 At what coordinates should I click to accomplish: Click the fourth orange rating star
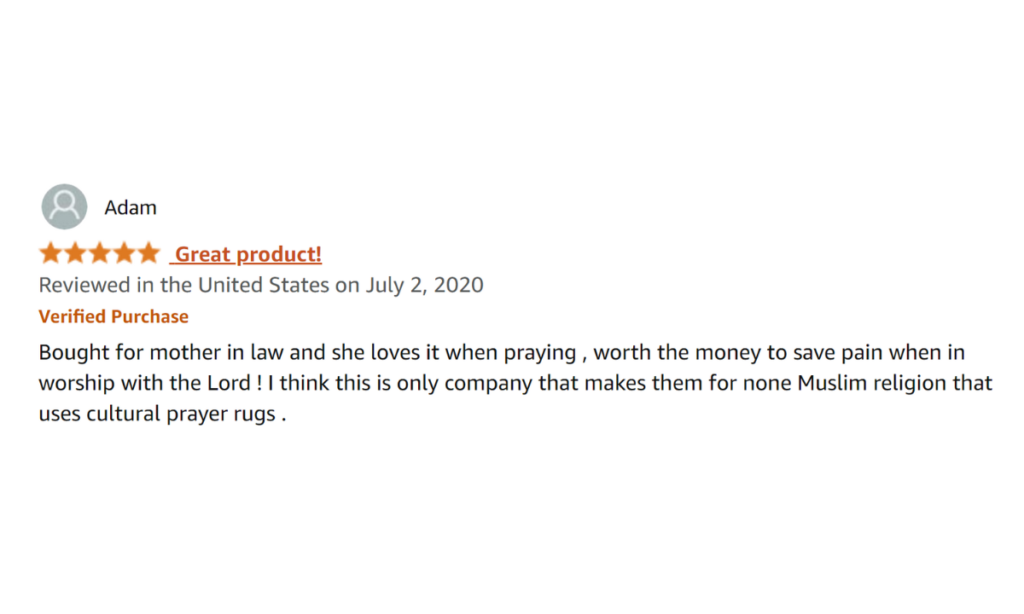123,254
